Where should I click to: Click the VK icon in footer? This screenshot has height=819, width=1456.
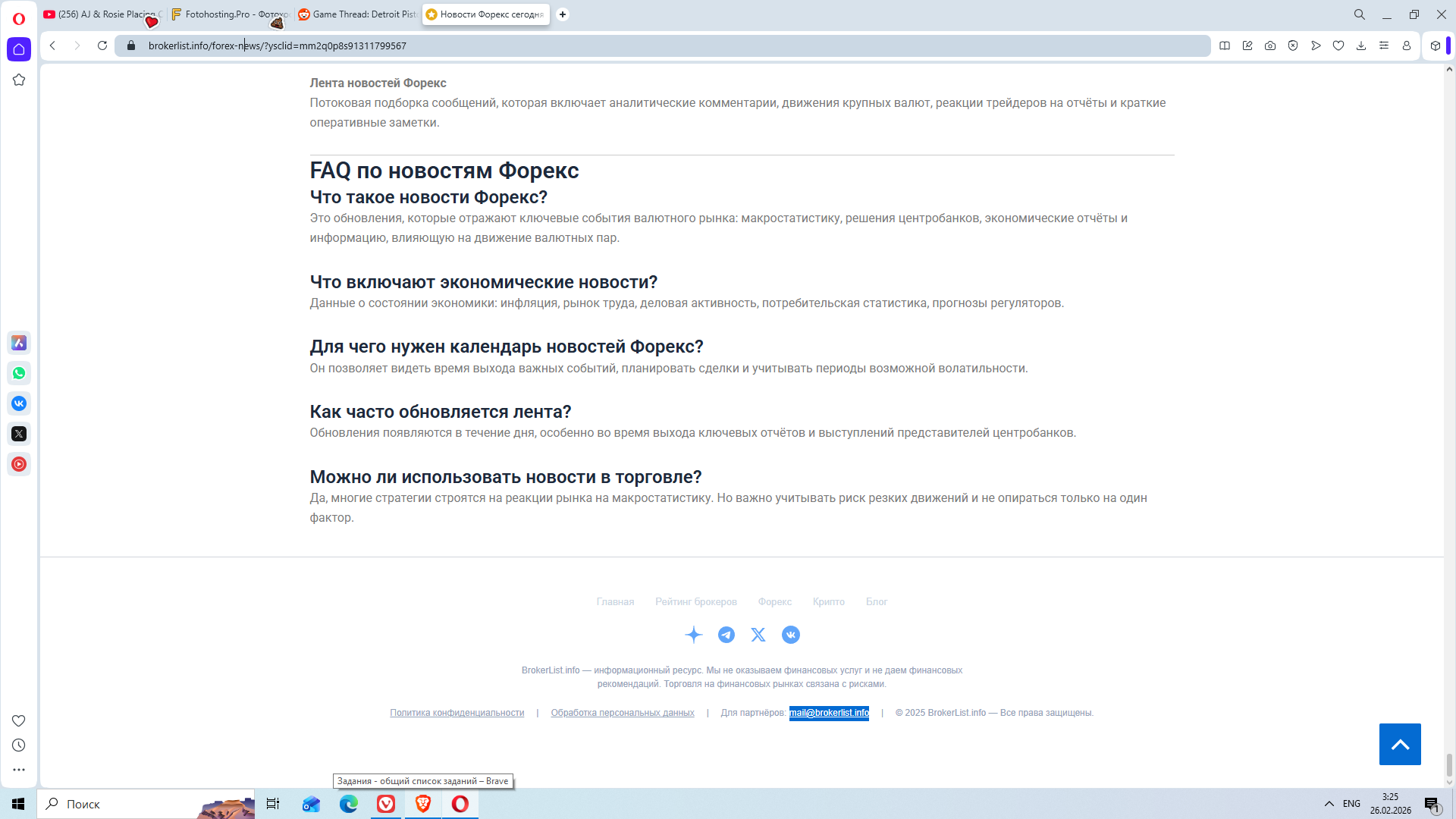791,635
